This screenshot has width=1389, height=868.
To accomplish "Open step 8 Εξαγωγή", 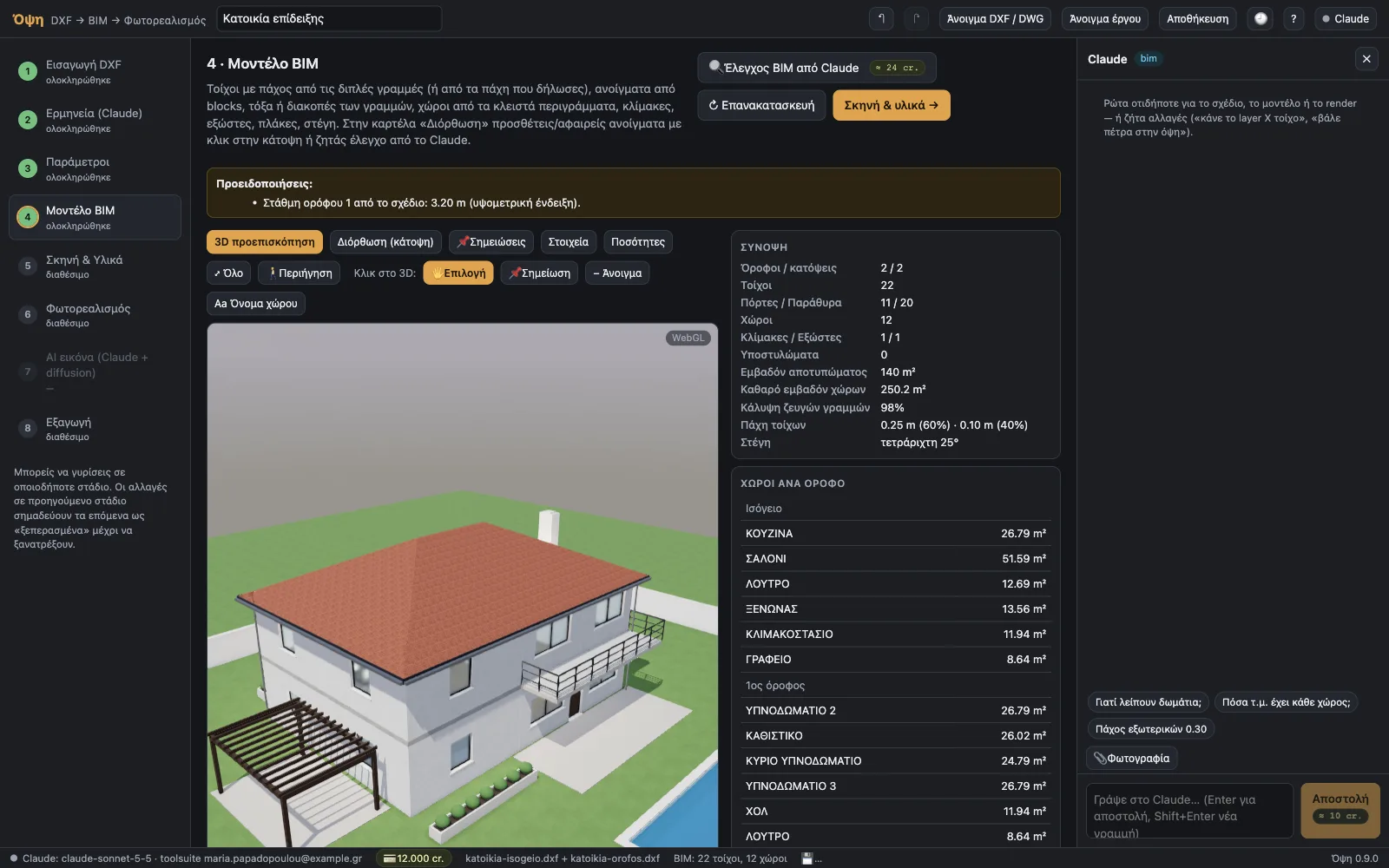I will tap(95, 429).
